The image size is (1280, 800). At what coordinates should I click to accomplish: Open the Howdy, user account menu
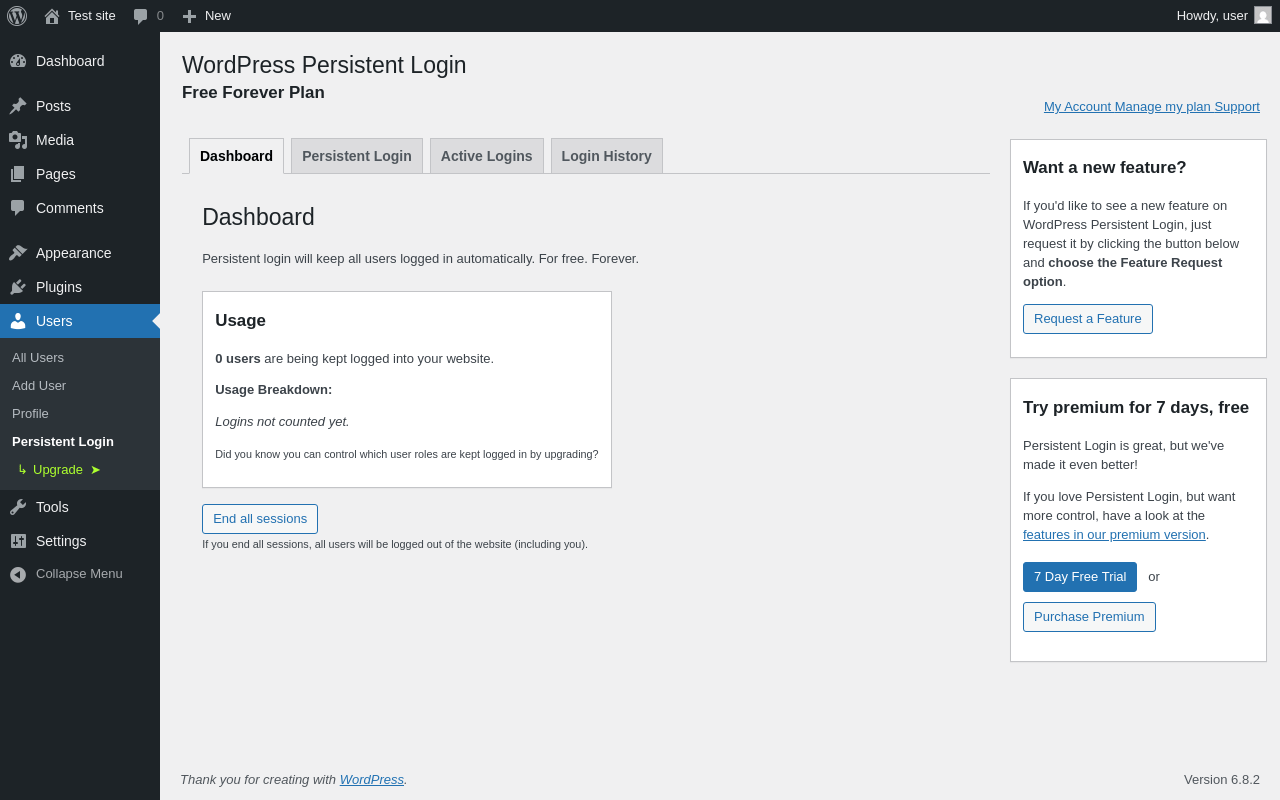[x=1212, y=16]
